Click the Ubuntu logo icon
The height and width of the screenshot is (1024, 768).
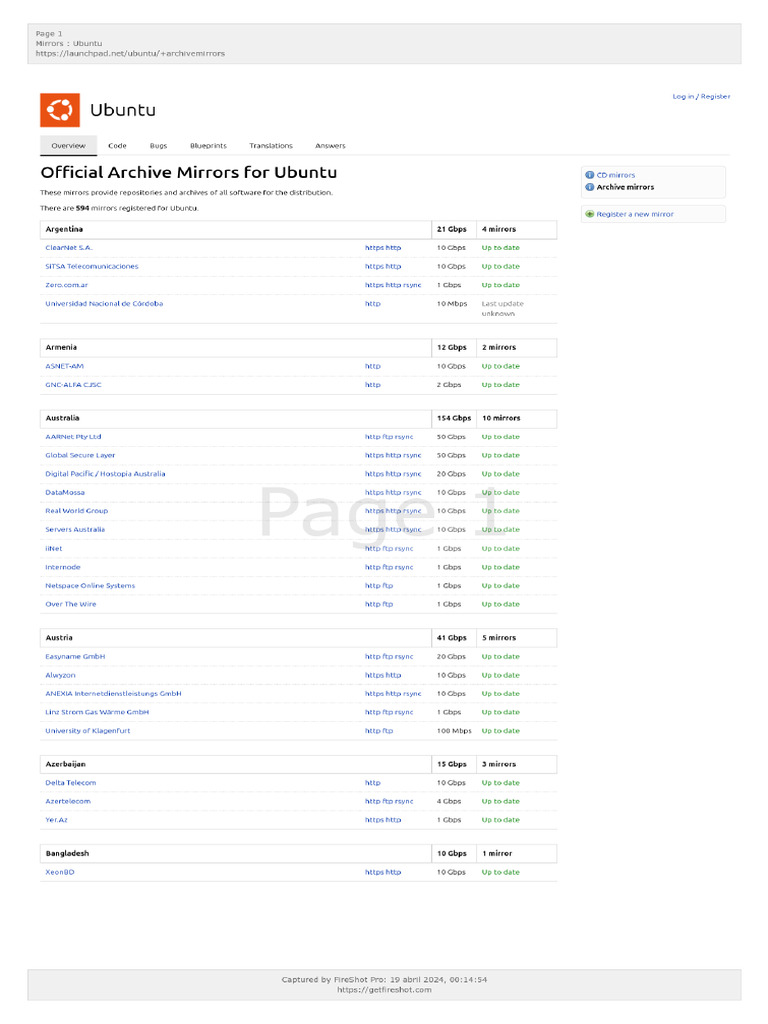59,110
